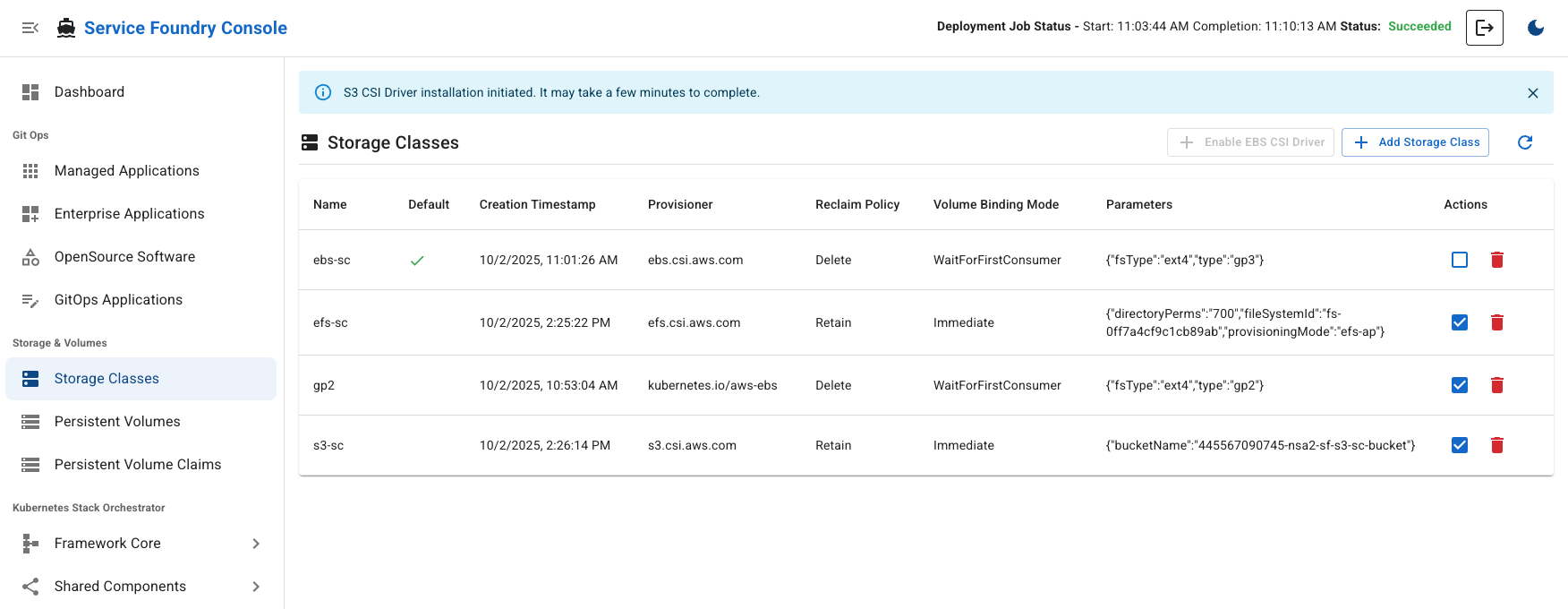
Task: Remove s3-sc using its trash icon
Action: pos(1496,445)
